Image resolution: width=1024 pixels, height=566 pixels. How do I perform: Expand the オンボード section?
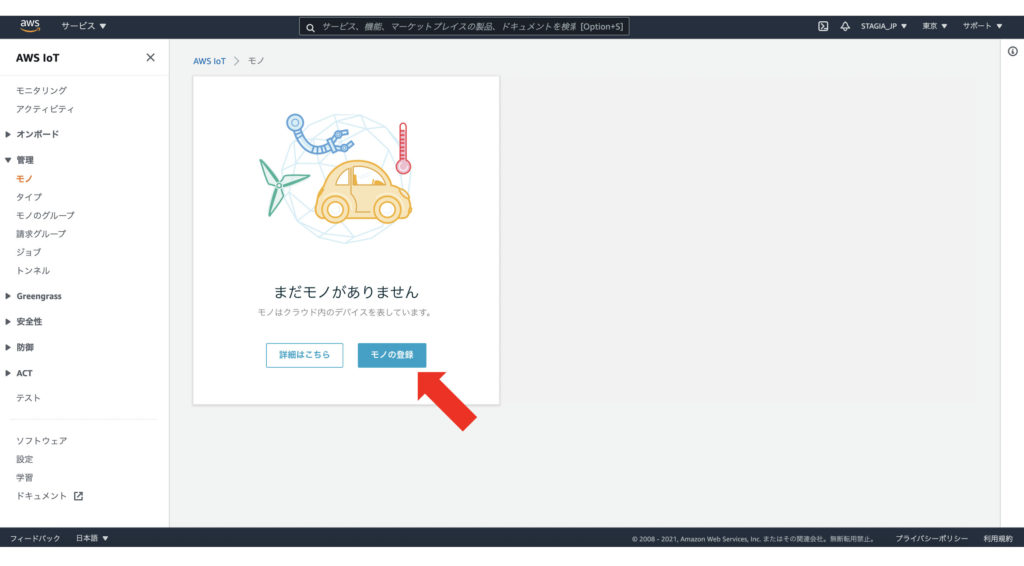pos(37,134)
